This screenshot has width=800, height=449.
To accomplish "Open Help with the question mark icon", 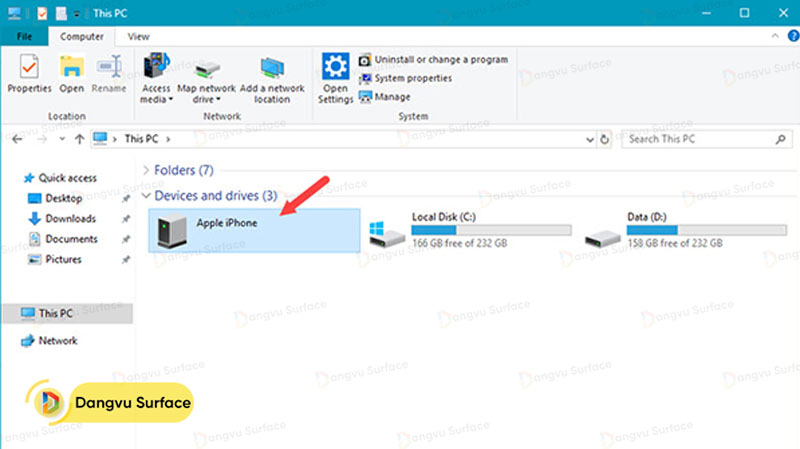I will coord(793,36).
